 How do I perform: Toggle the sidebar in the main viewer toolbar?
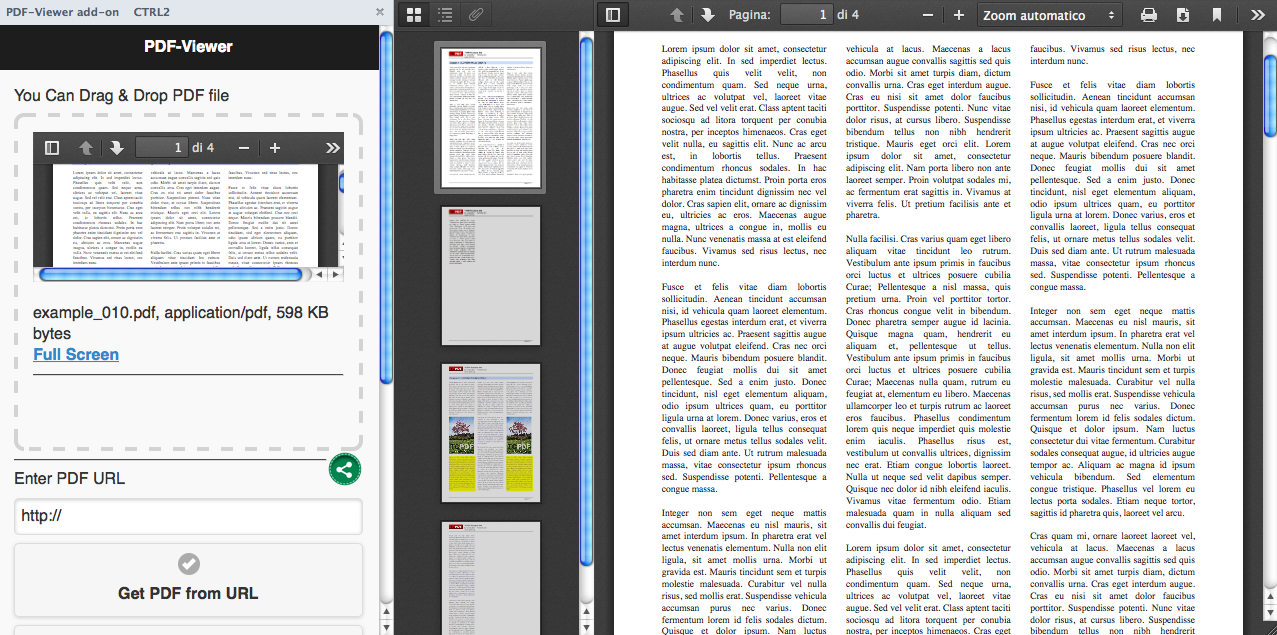(613, 15)
